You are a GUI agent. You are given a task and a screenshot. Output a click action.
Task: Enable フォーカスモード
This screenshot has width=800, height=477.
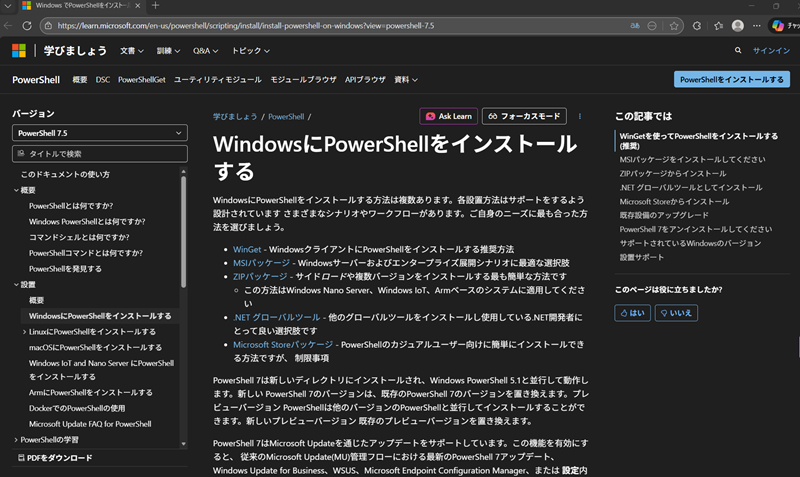[525, 116]
